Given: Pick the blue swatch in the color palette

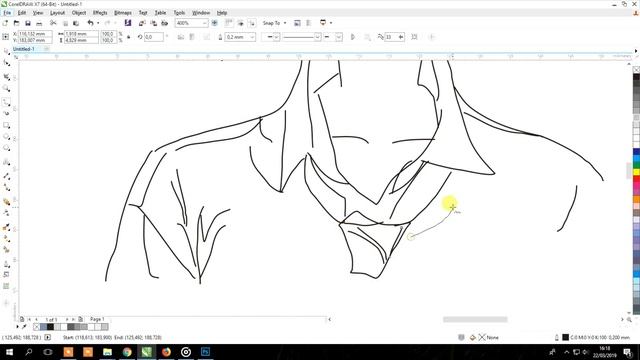Looking at the screenshot, I should pos(636,152).
